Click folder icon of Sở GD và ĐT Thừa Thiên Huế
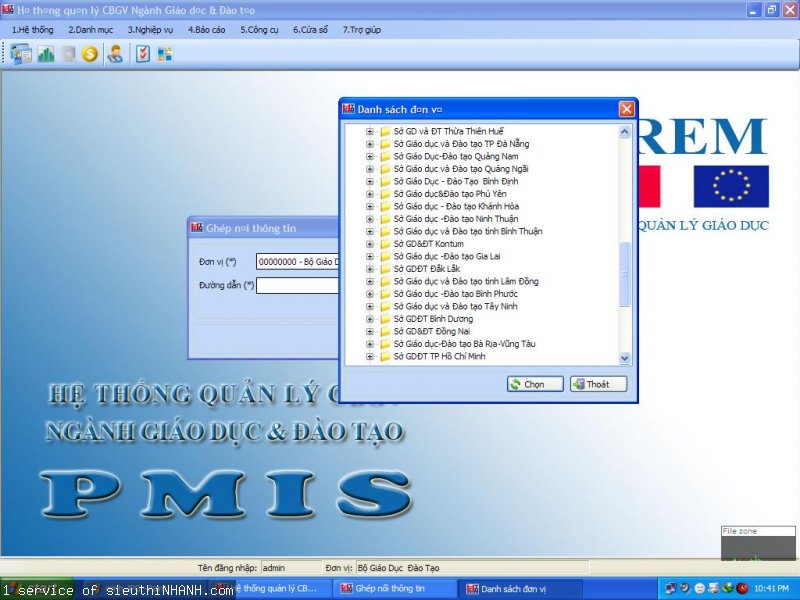Image resolution: width=800 pixels, height=600 pixels. point(385,132)
